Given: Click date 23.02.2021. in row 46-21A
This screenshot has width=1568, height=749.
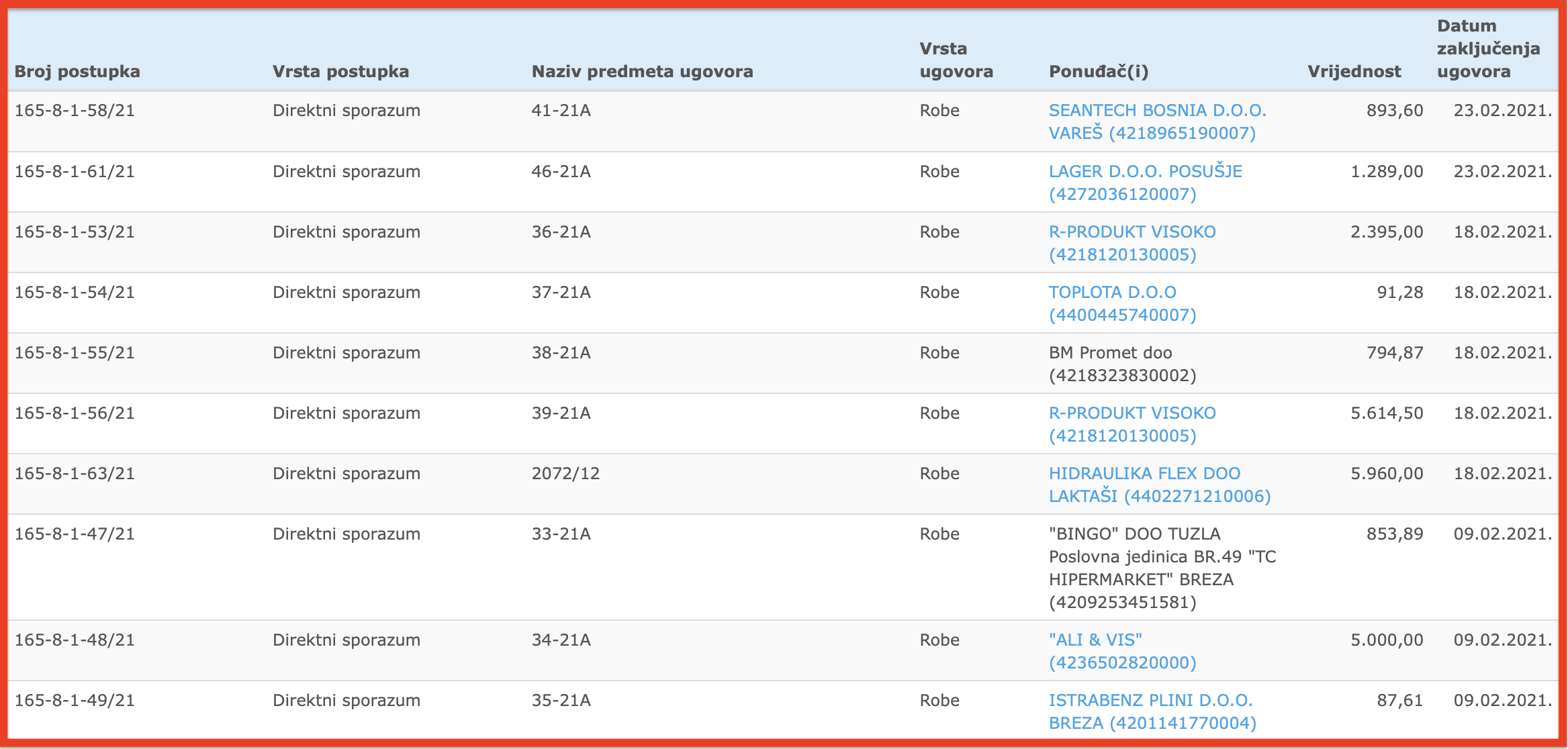Looking at the screenshot, I should 1503,171.
